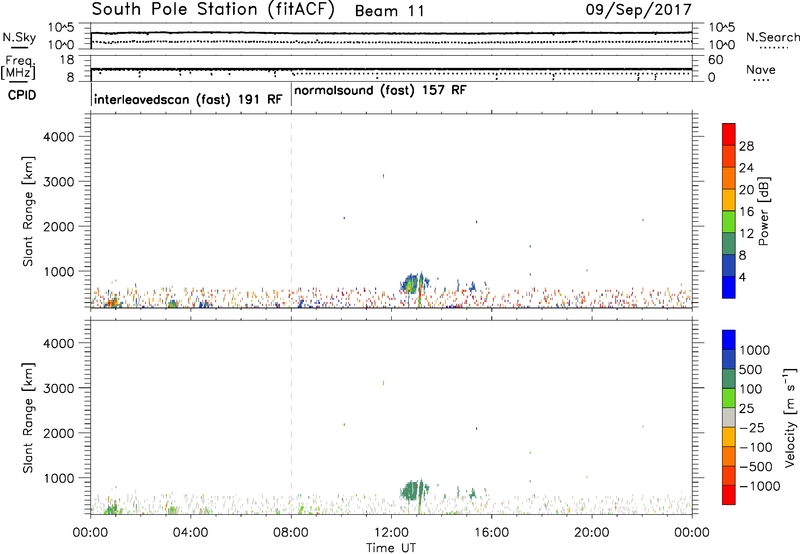Click the velocity panel 'Slant Range [km]' label
Screen dimensions: 800x554
point(28,418)
